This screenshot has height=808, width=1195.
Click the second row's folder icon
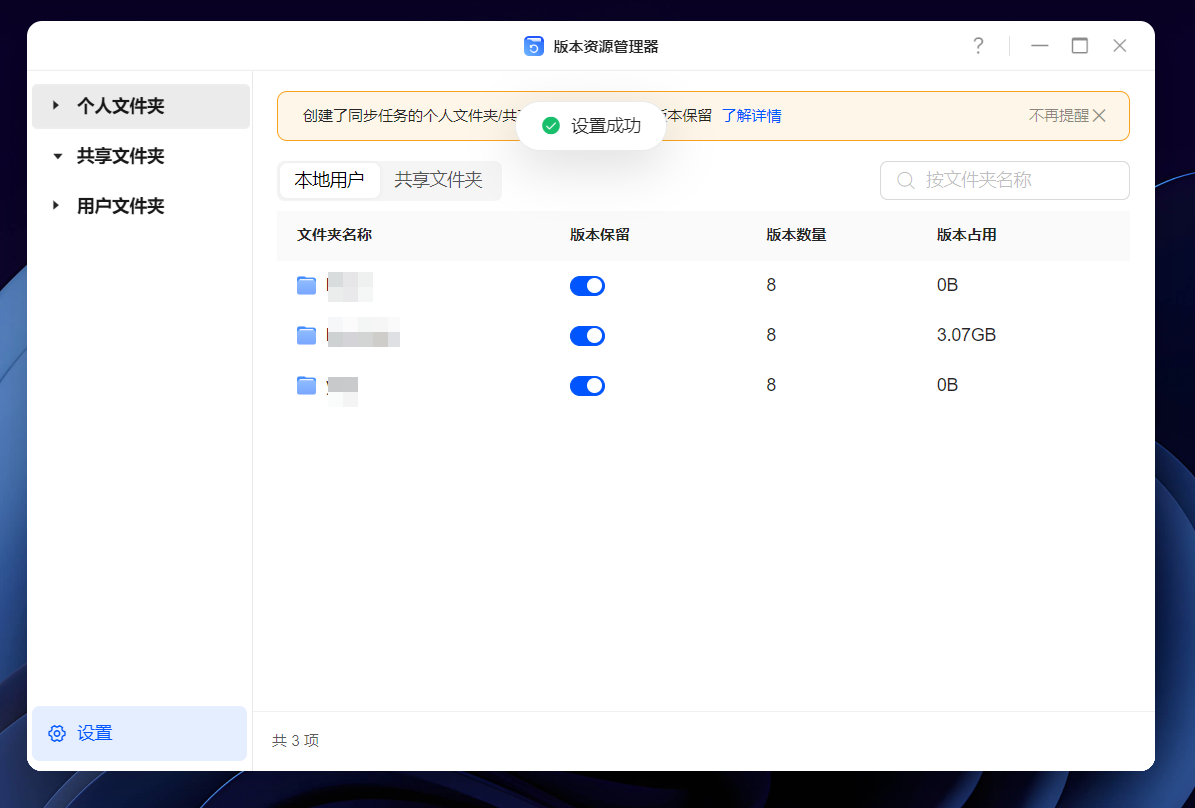[307, 335]
